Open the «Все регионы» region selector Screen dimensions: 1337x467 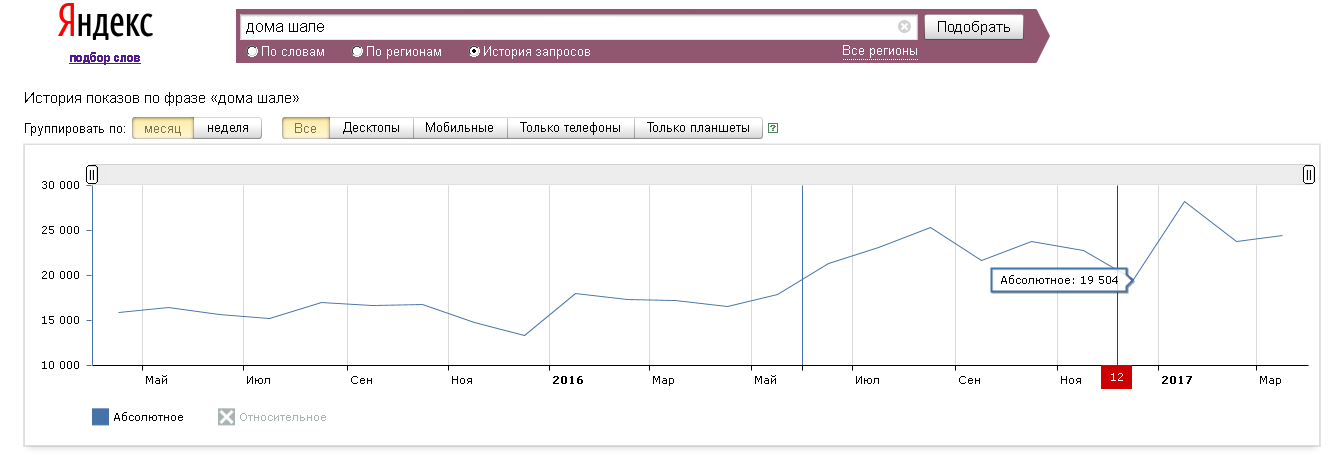[879, 51]
